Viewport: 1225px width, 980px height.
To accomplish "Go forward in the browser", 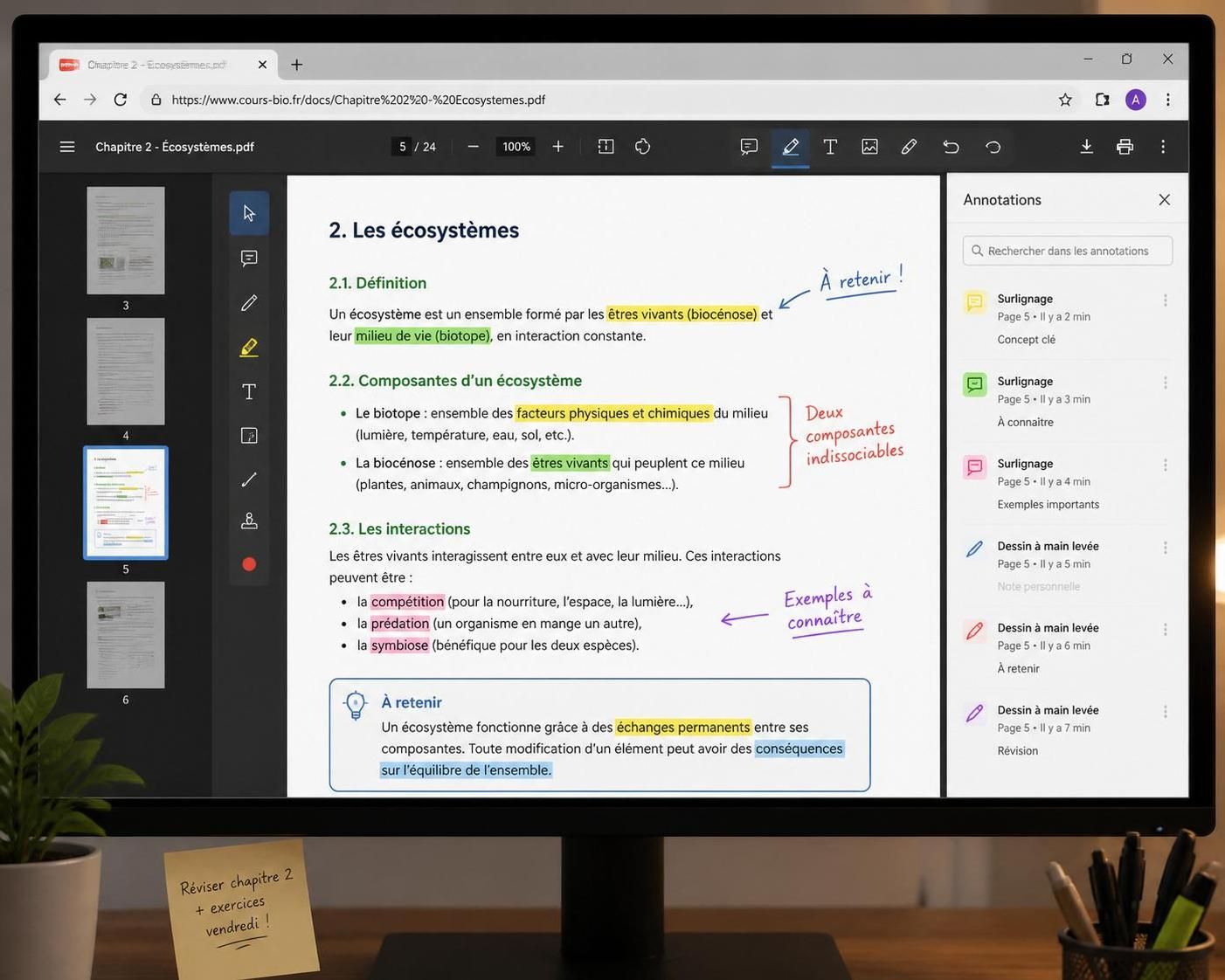I will [90, 100].
